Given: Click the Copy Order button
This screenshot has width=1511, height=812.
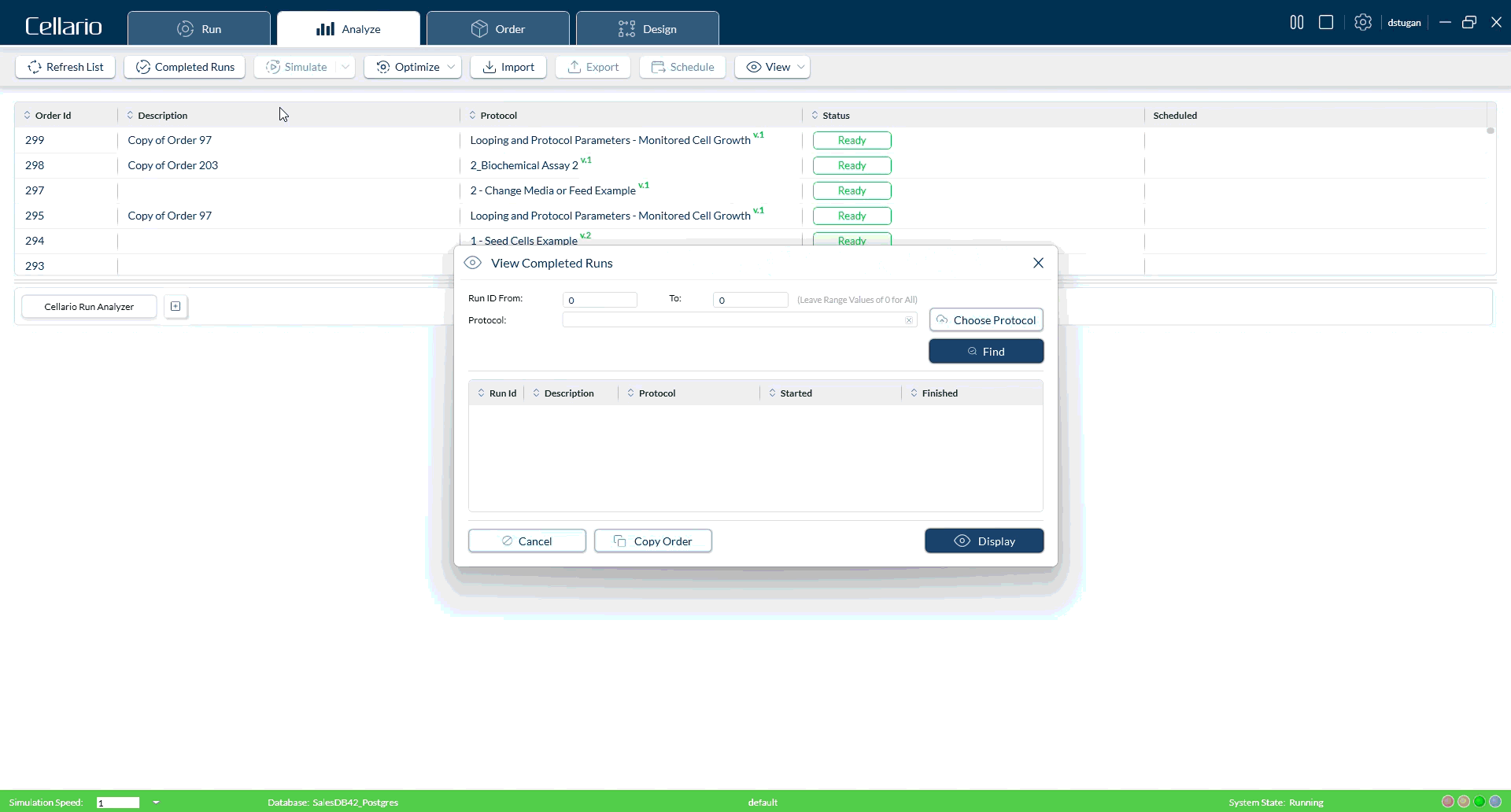Looking at the screenshot, I should 653,541.
